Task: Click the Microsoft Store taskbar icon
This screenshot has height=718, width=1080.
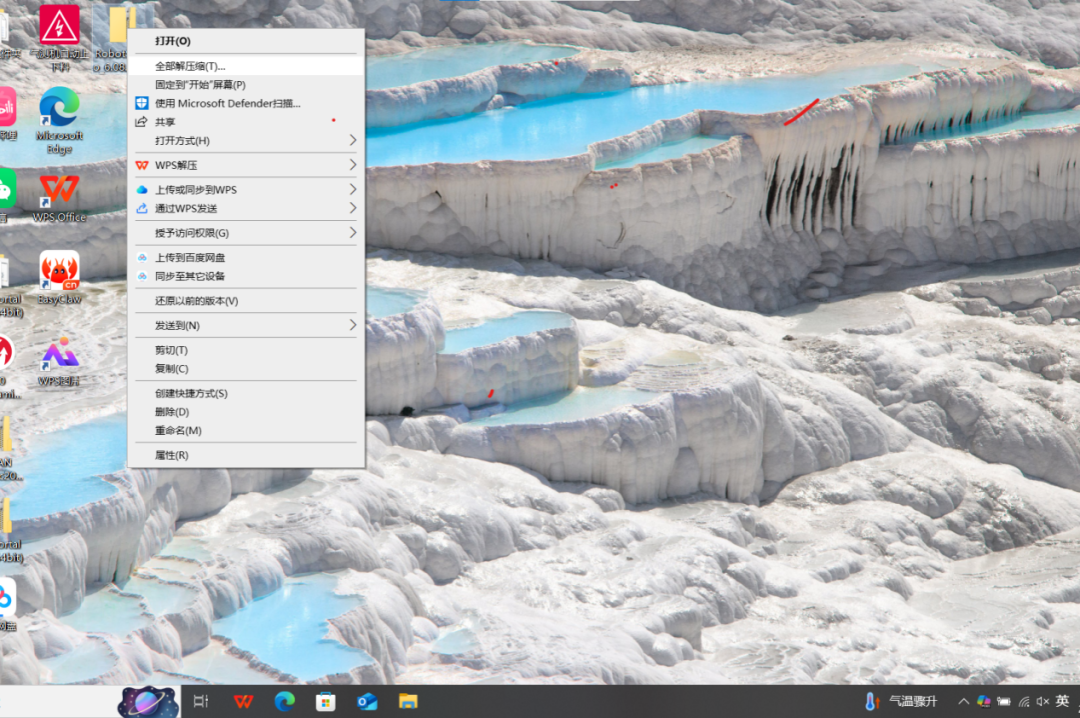Action: click(326, 701)
